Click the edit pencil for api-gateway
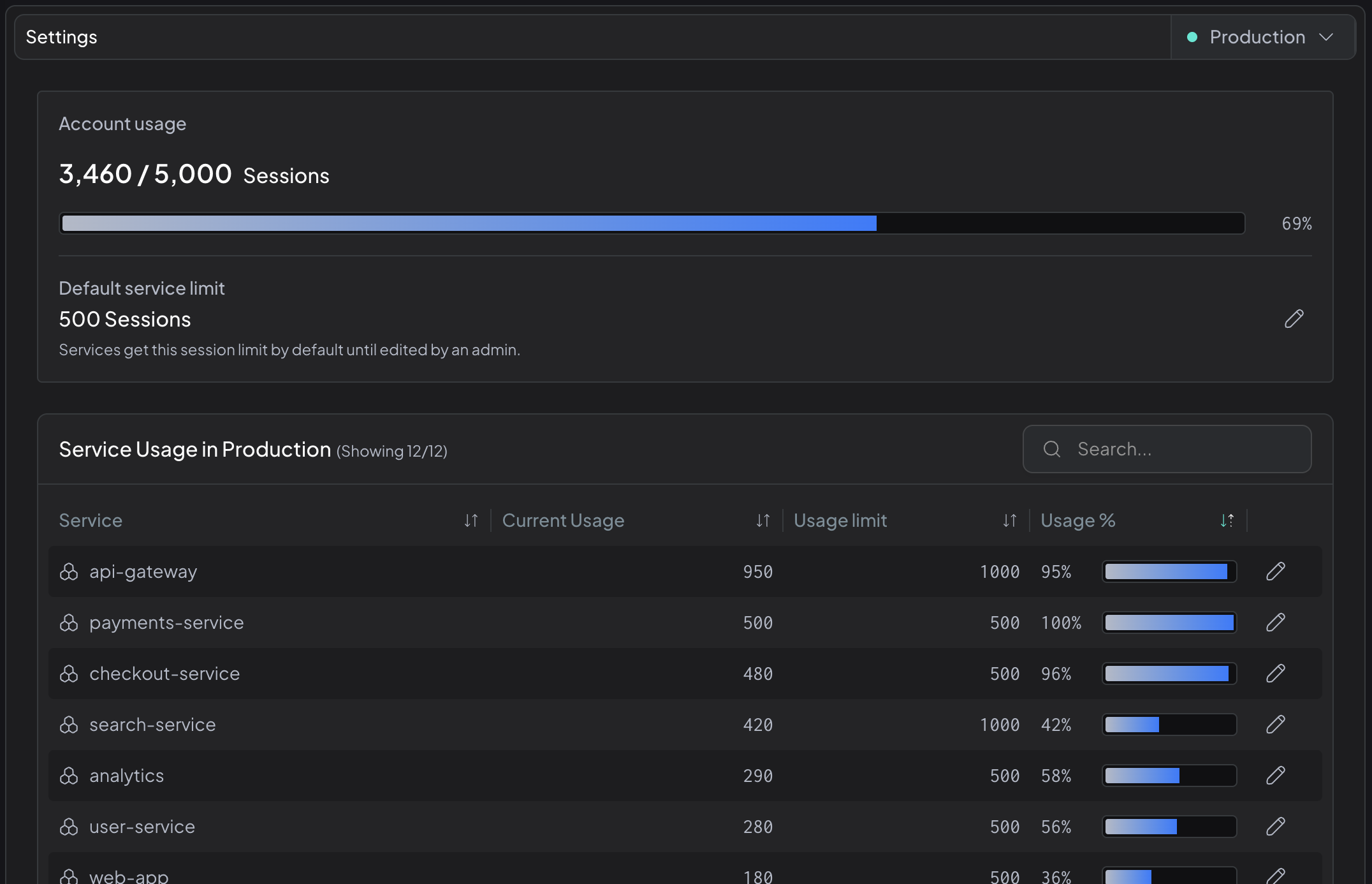This screenshot has height=884, width=1372. [1276, 571]
